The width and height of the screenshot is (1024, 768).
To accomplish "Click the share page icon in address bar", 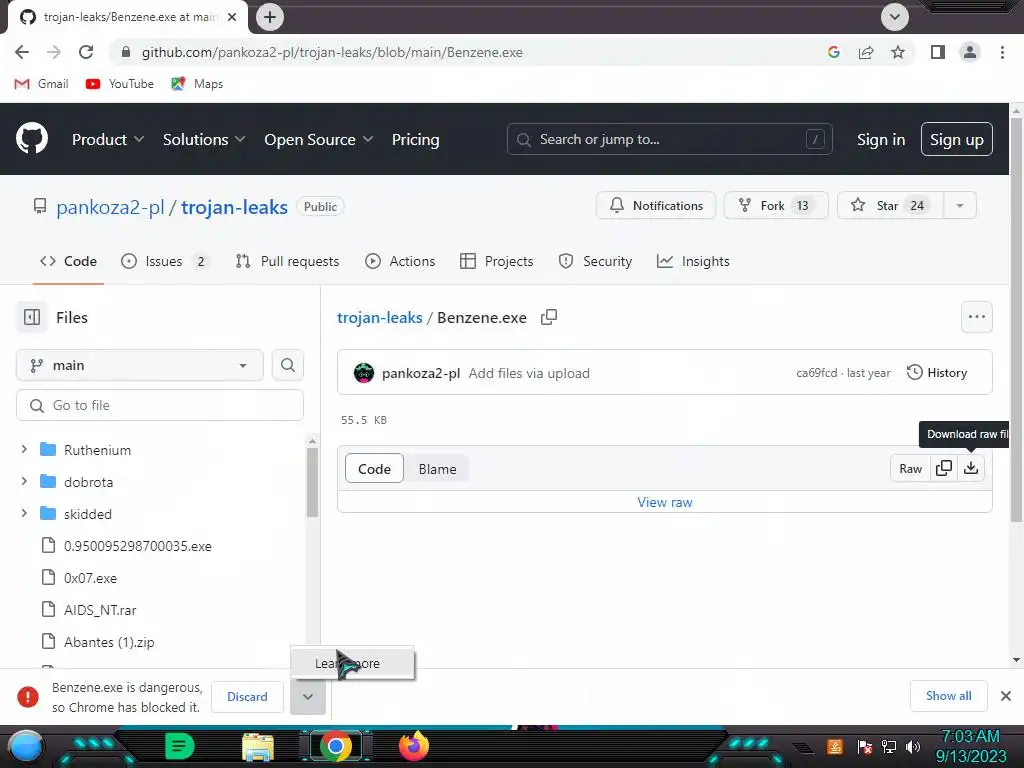I will coord(866,52).
